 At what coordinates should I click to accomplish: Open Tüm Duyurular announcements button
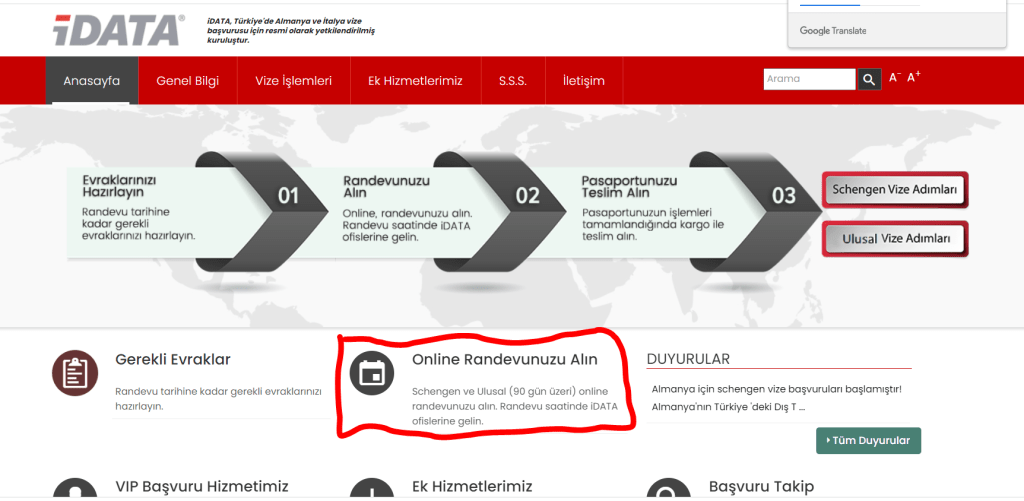(868, 441)
